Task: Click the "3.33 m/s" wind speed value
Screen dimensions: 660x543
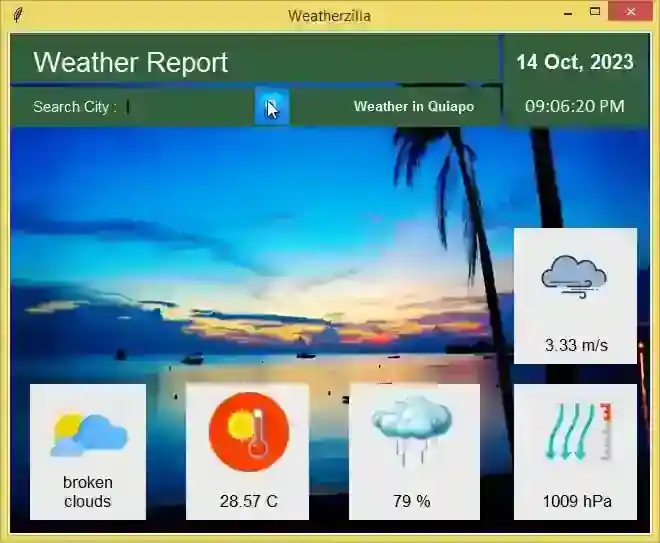Action: (576, 345)
